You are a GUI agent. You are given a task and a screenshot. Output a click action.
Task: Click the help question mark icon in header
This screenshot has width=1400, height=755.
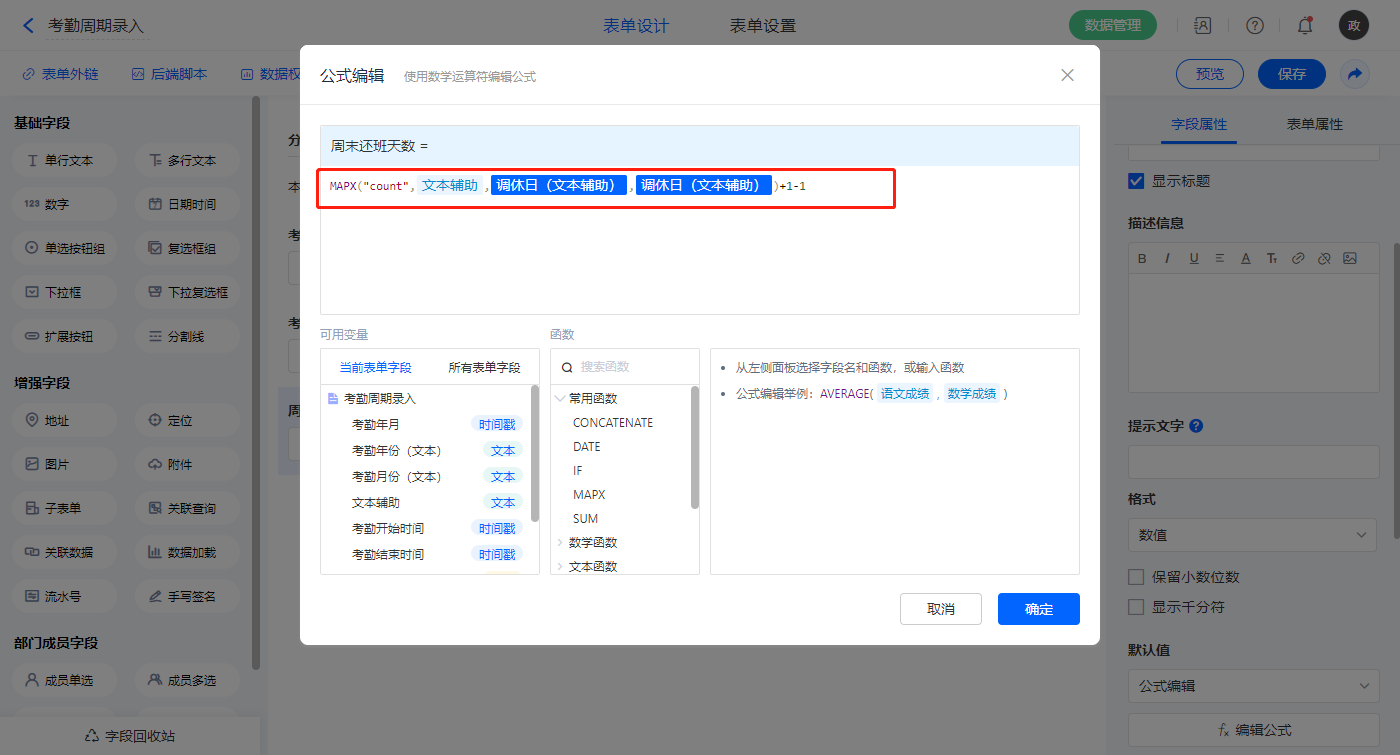[1254, 26]
